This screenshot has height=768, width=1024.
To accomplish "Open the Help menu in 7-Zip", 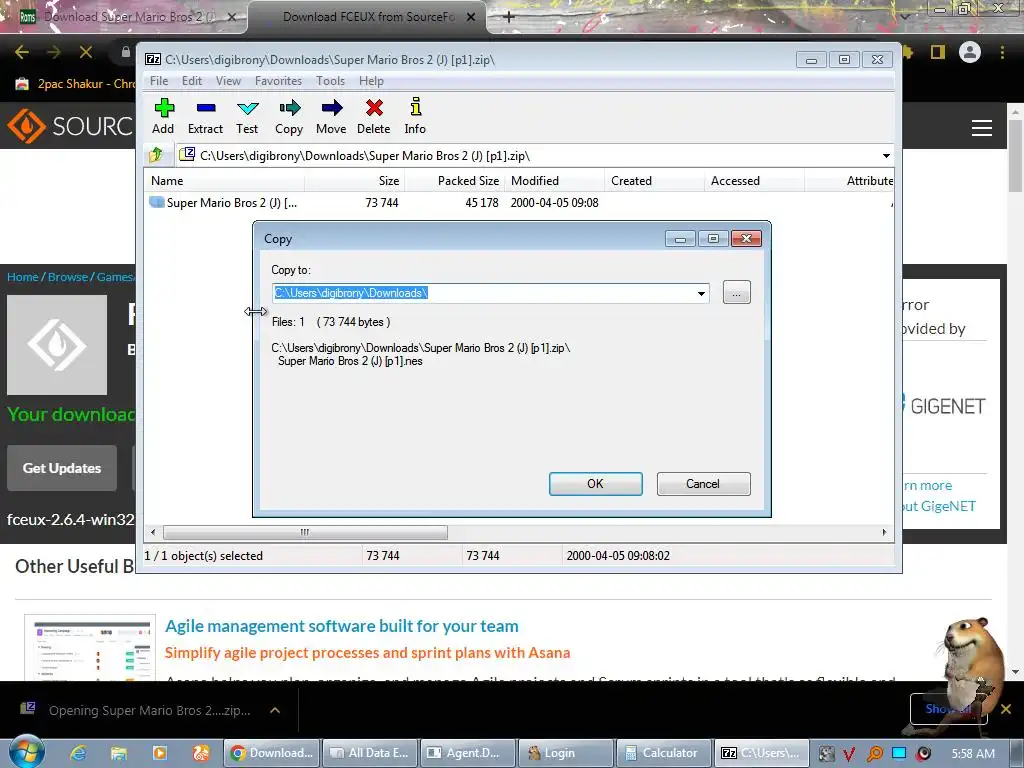I will [x=371, y=81].
